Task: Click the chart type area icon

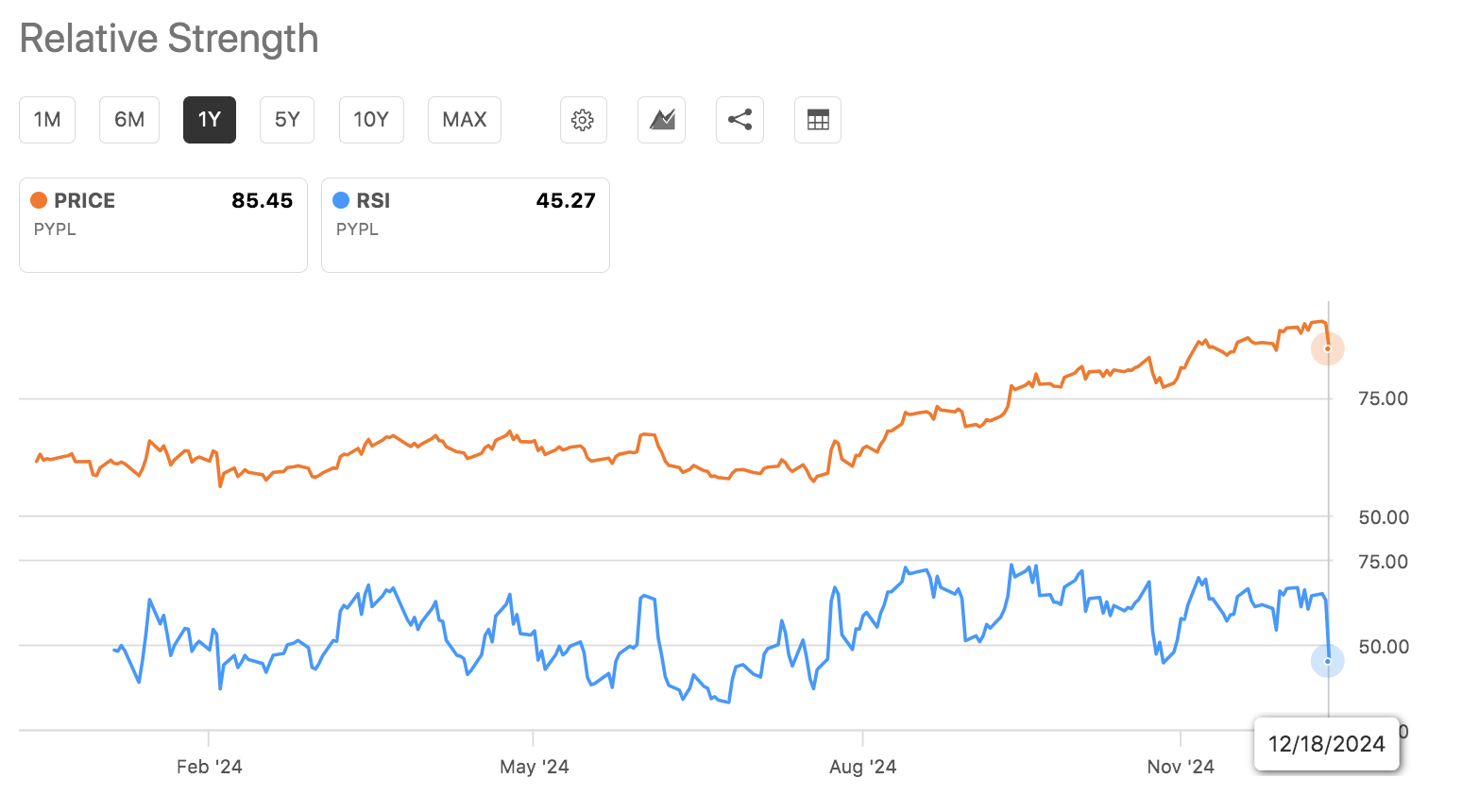Action: click(661, 120)
